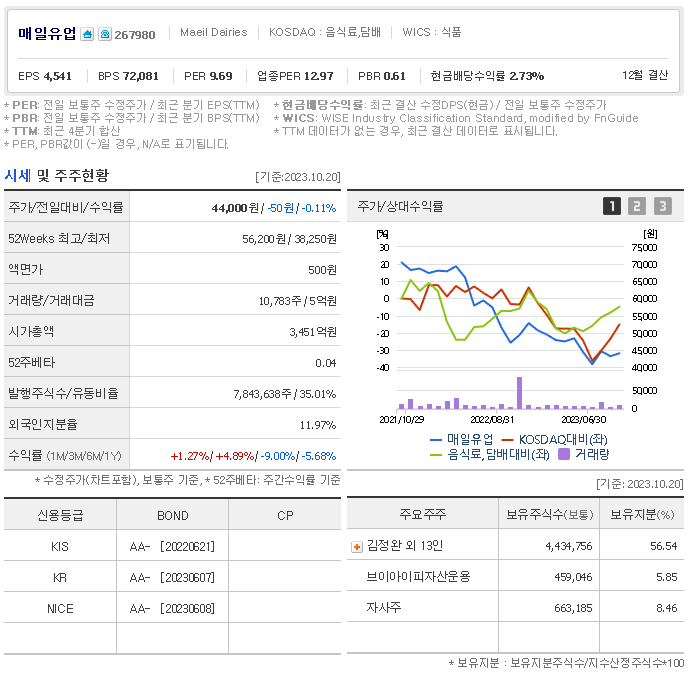Select the 52주베타 0.04 value
This screenshot has width=693, height=678.
click(326, 363)
